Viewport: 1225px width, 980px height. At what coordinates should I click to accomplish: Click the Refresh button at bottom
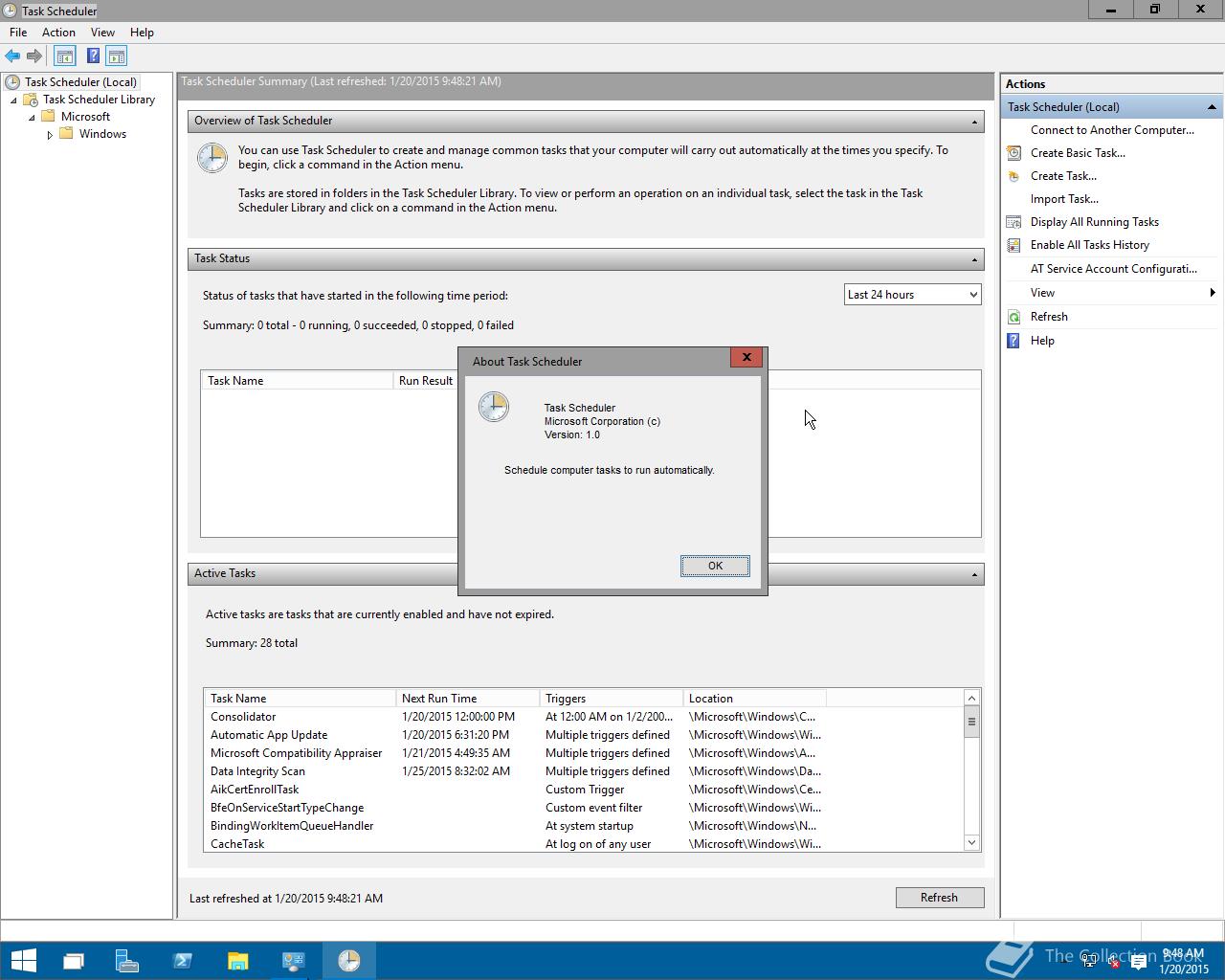click(939, 898)
